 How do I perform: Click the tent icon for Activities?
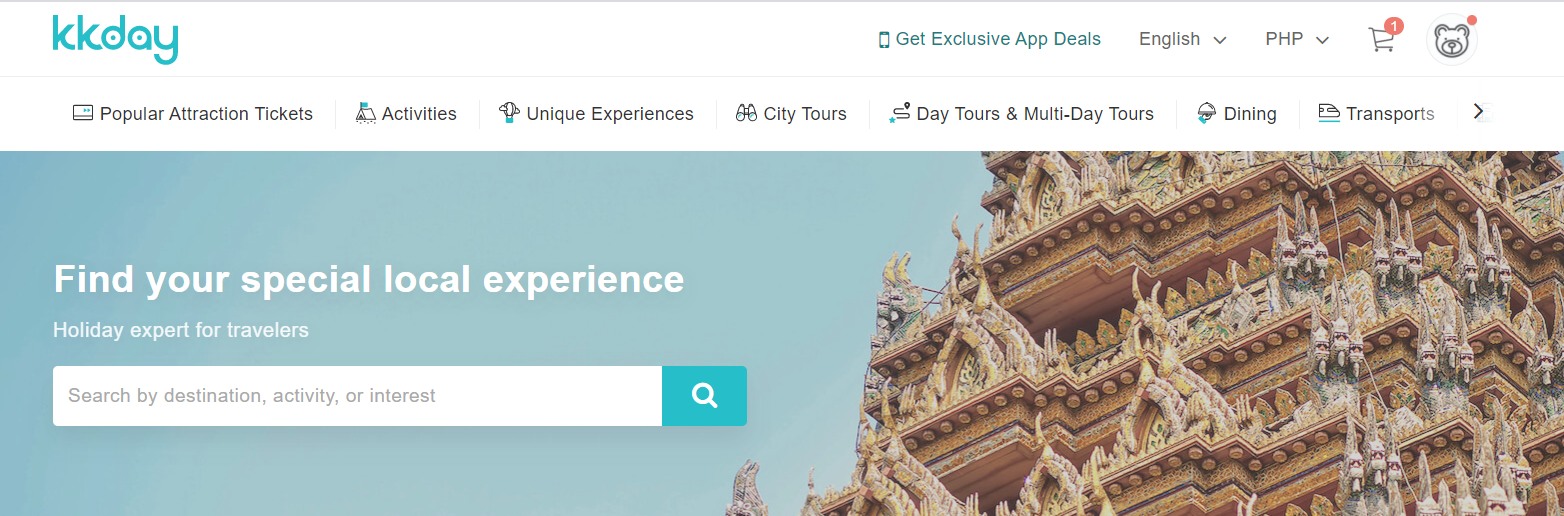pos(366,112)
